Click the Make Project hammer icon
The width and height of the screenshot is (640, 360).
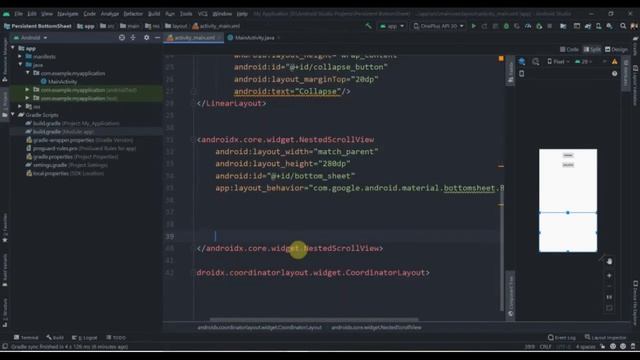369,26
